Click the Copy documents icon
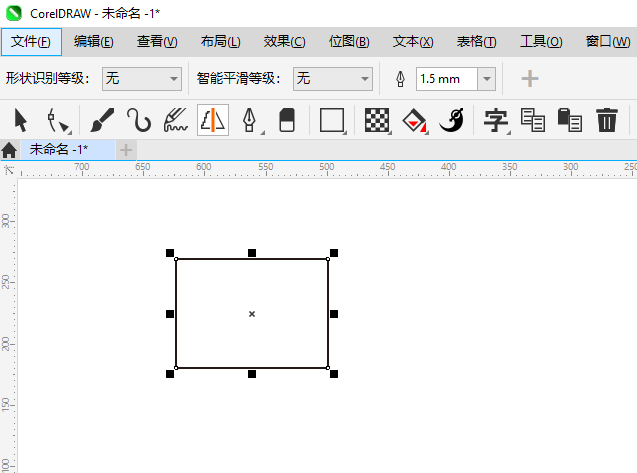637x473 pixels. pos(533,120)
